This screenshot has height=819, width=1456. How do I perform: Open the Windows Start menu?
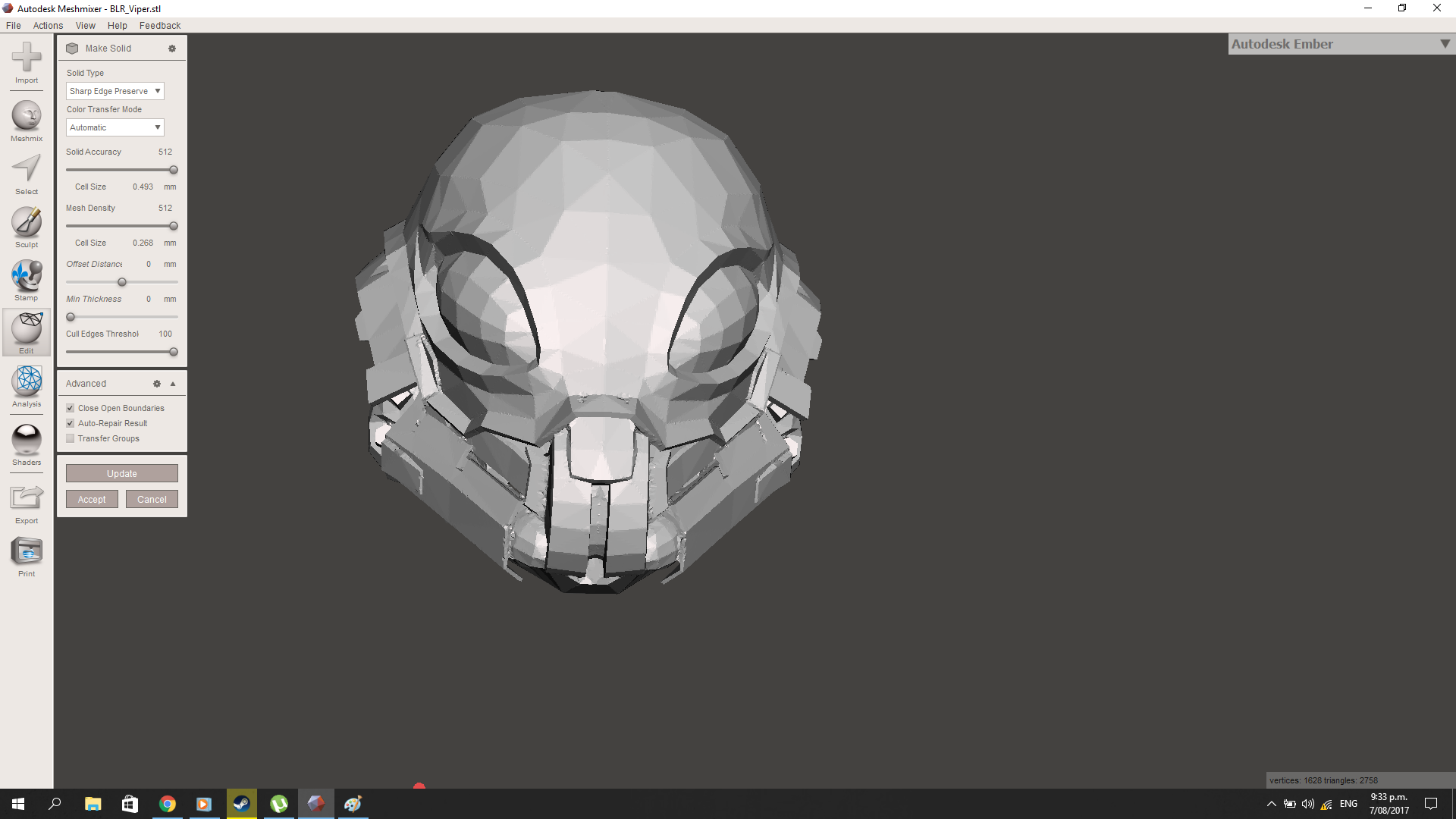[18, 804]
